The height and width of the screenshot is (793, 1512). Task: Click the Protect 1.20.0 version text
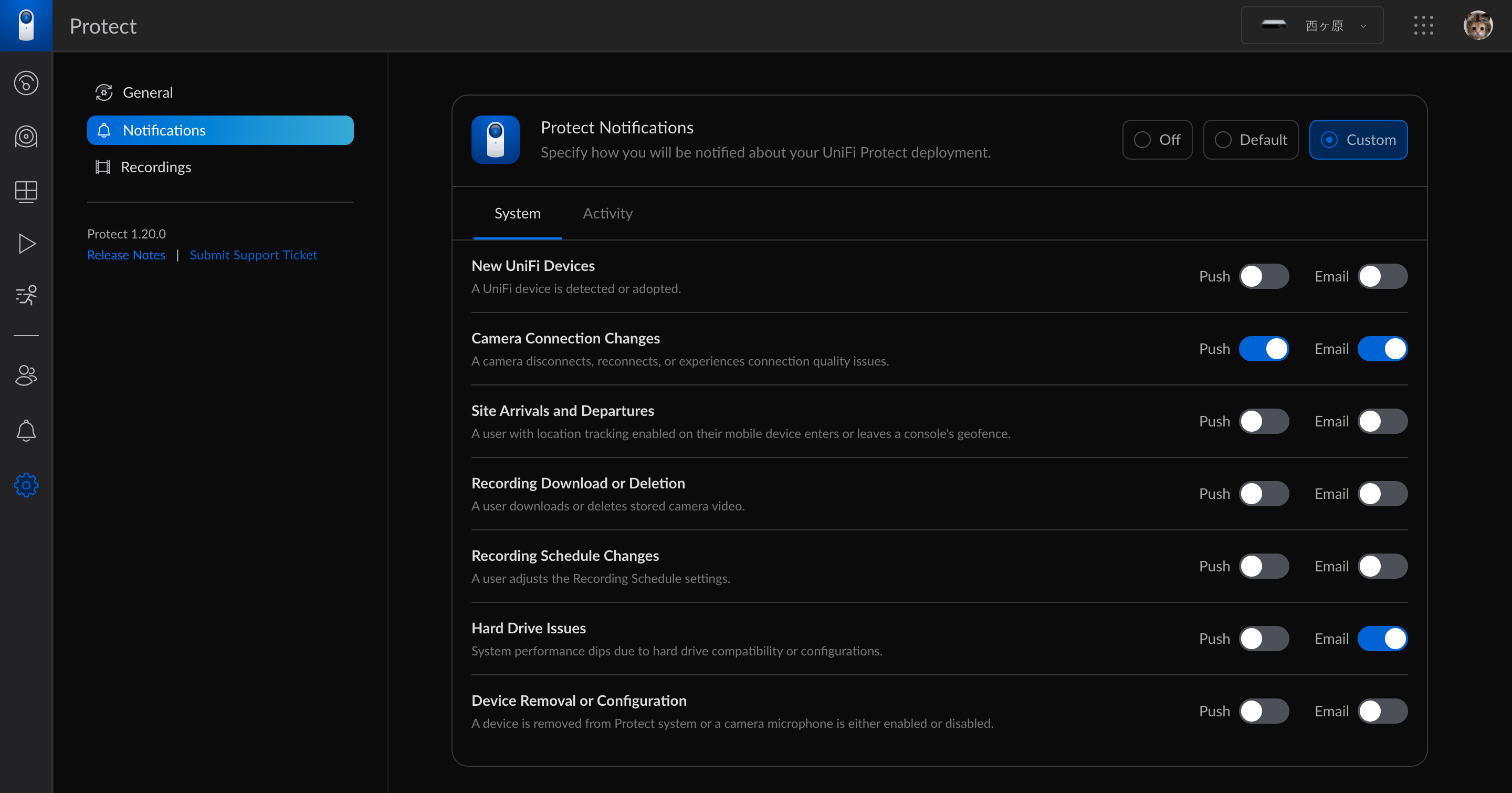[x=126, y=234]
